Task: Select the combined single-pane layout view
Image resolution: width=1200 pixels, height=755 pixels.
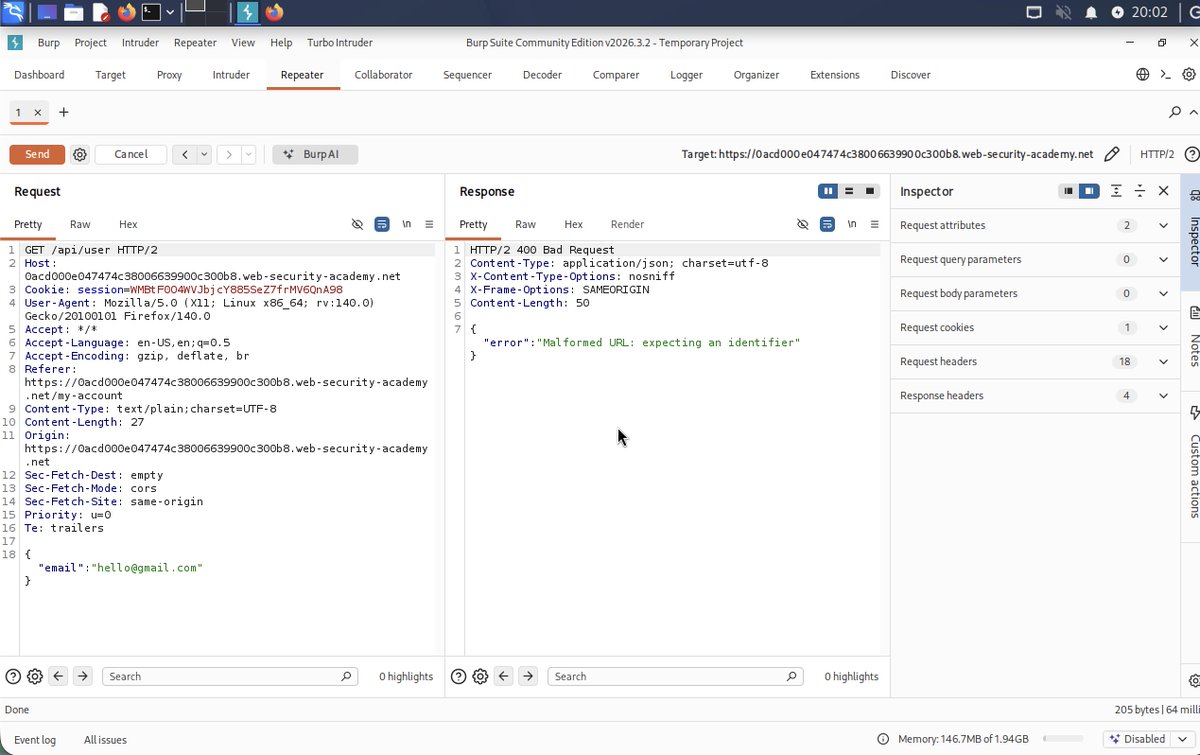Action: point(870,191)
